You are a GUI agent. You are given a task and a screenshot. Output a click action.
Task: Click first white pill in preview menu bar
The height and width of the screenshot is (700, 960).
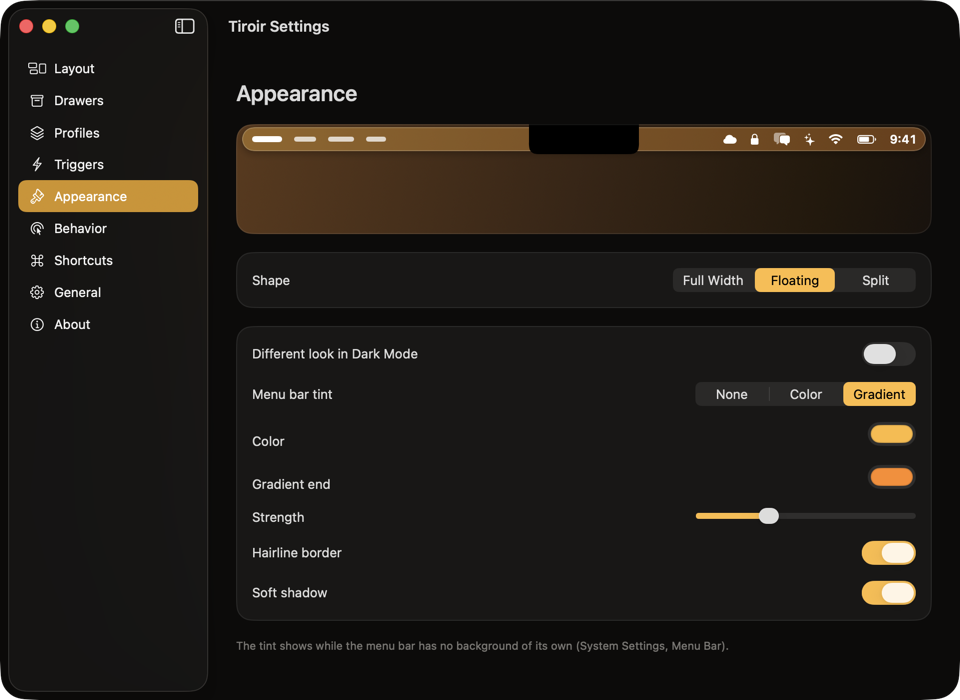267,139
